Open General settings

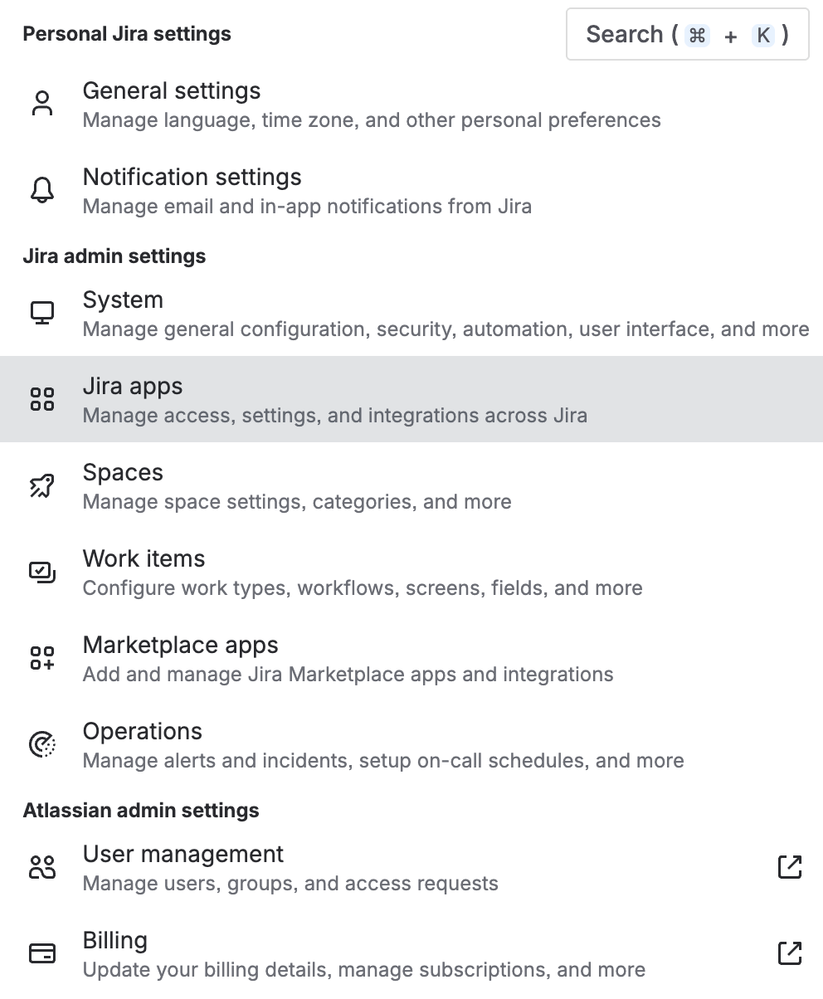click(x=171, y=91)
